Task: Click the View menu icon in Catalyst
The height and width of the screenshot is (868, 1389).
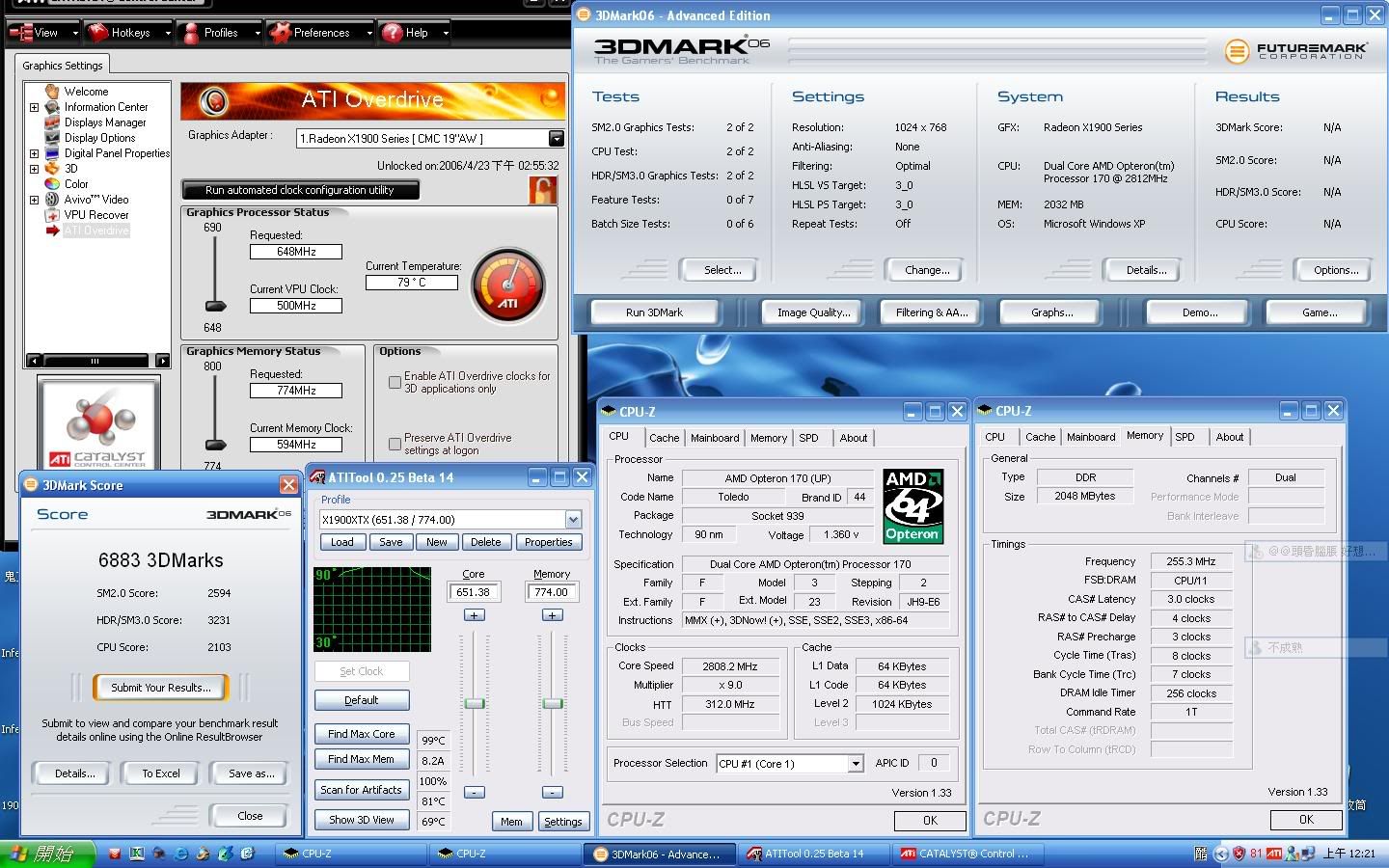Action: 21,33
